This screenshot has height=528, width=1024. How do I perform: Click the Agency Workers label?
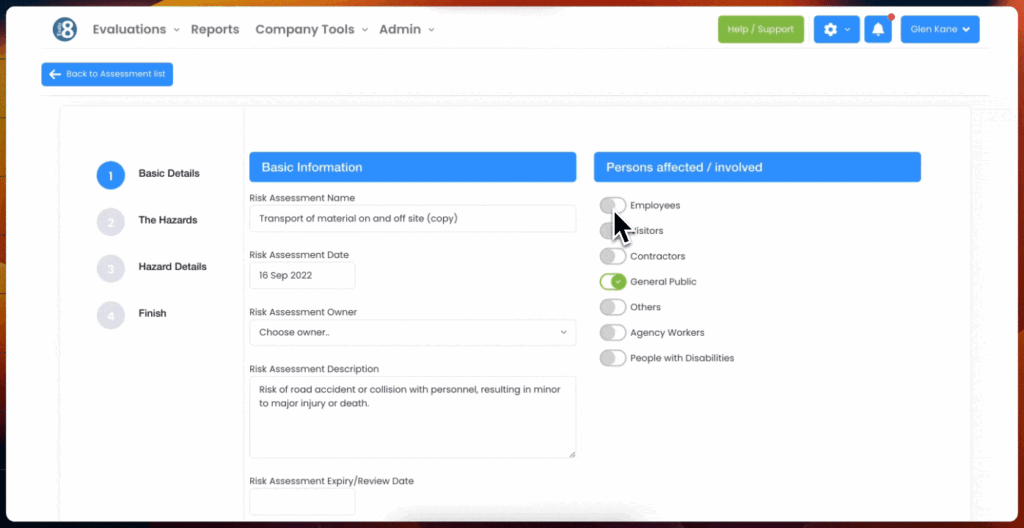(667, 333)
